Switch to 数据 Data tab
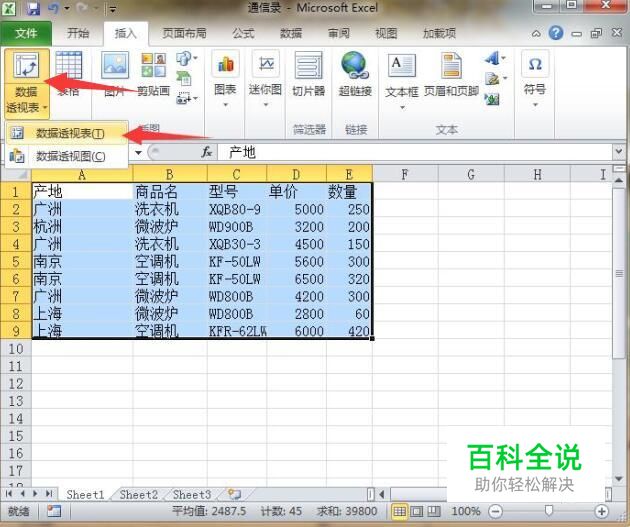The height and width of the screenshot is (527, 630). coord(290,33)
